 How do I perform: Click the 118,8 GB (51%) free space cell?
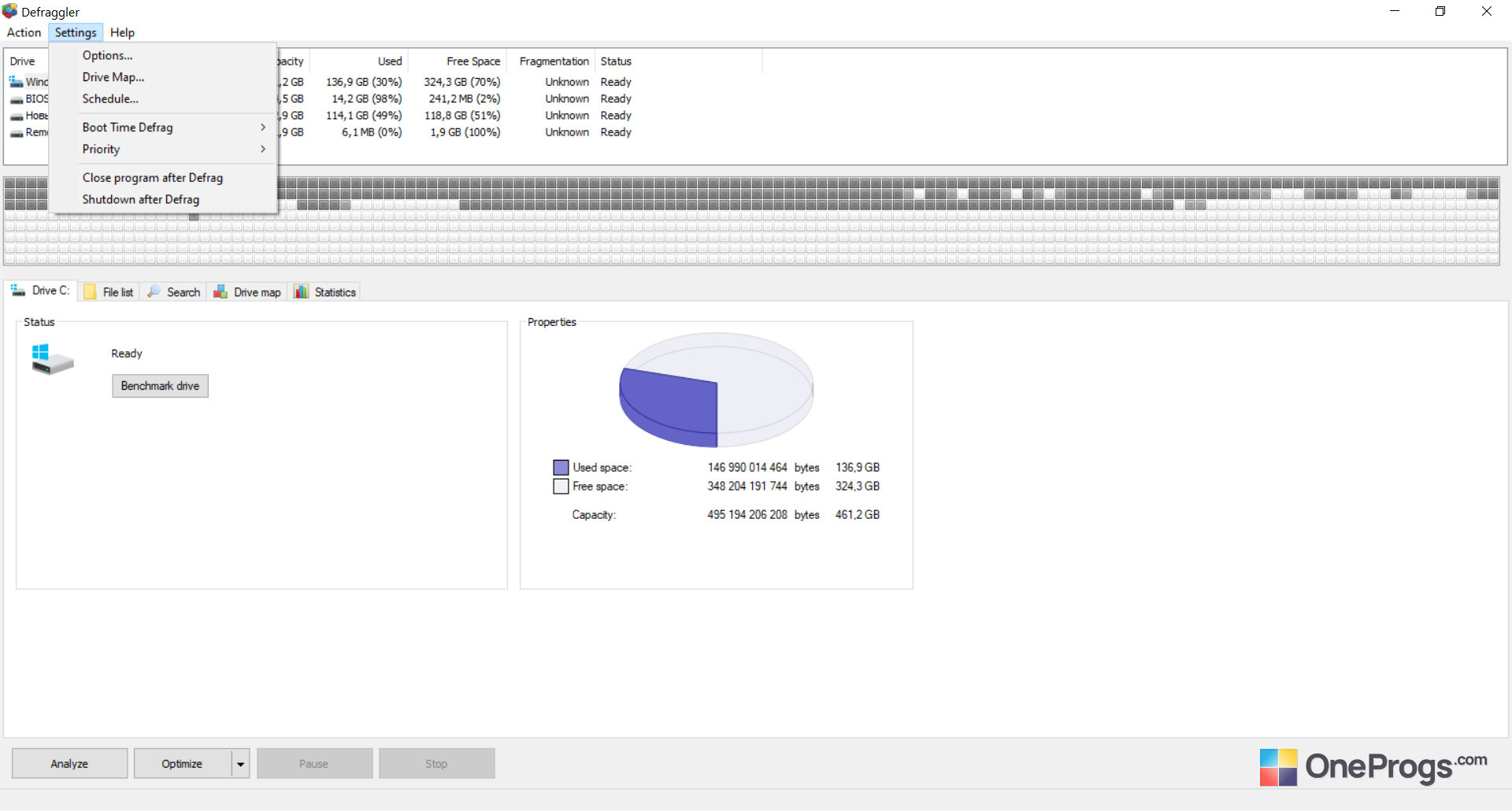tap(462, 116)
